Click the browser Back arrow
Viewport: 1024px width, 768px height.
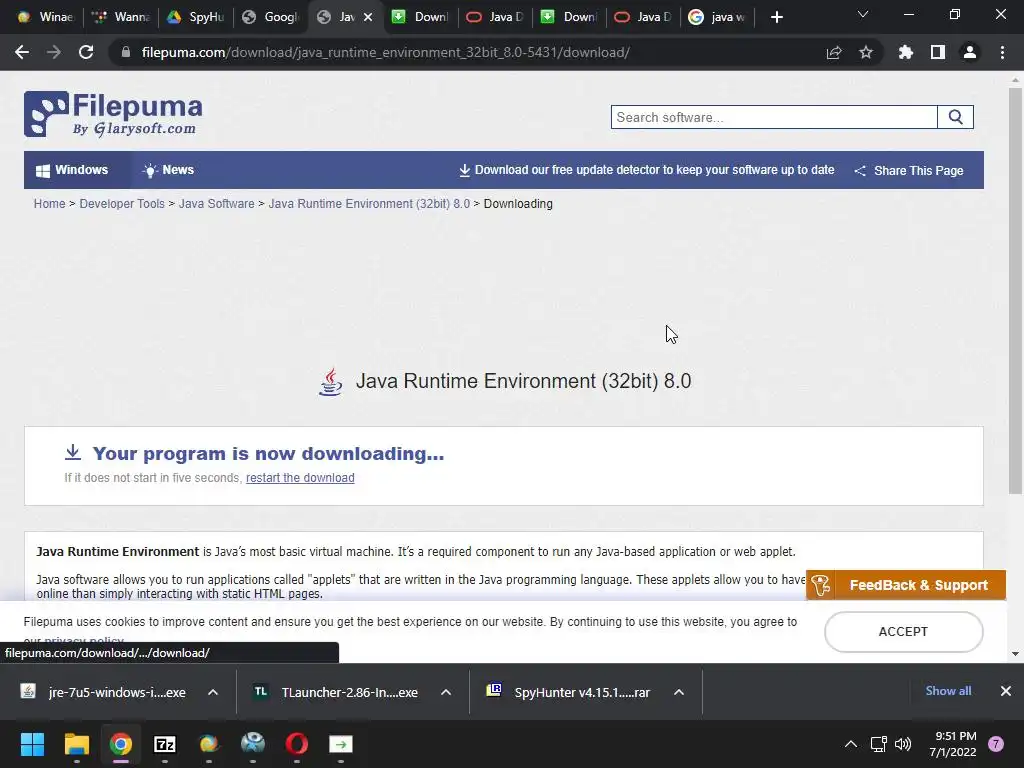pyautogui.click(x=22, y=52)
